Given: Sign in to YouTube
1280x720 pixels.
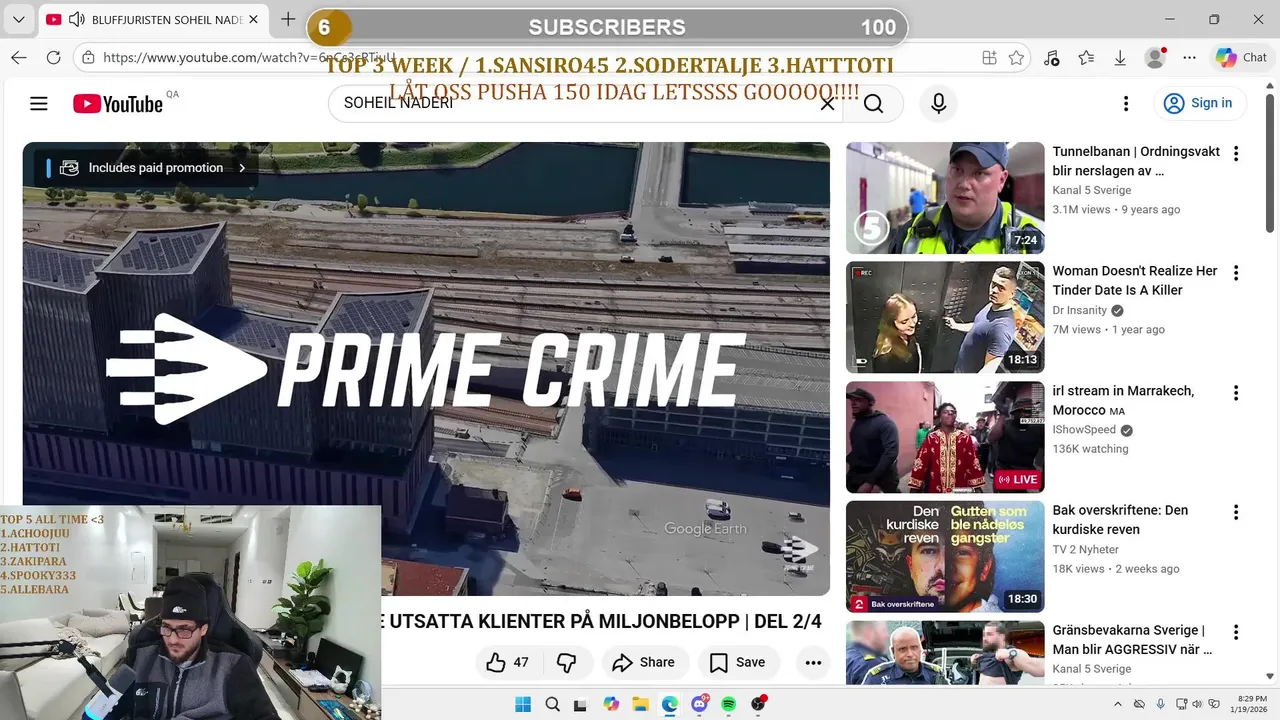Looking at the screenshot, I should click(1198, 103).
